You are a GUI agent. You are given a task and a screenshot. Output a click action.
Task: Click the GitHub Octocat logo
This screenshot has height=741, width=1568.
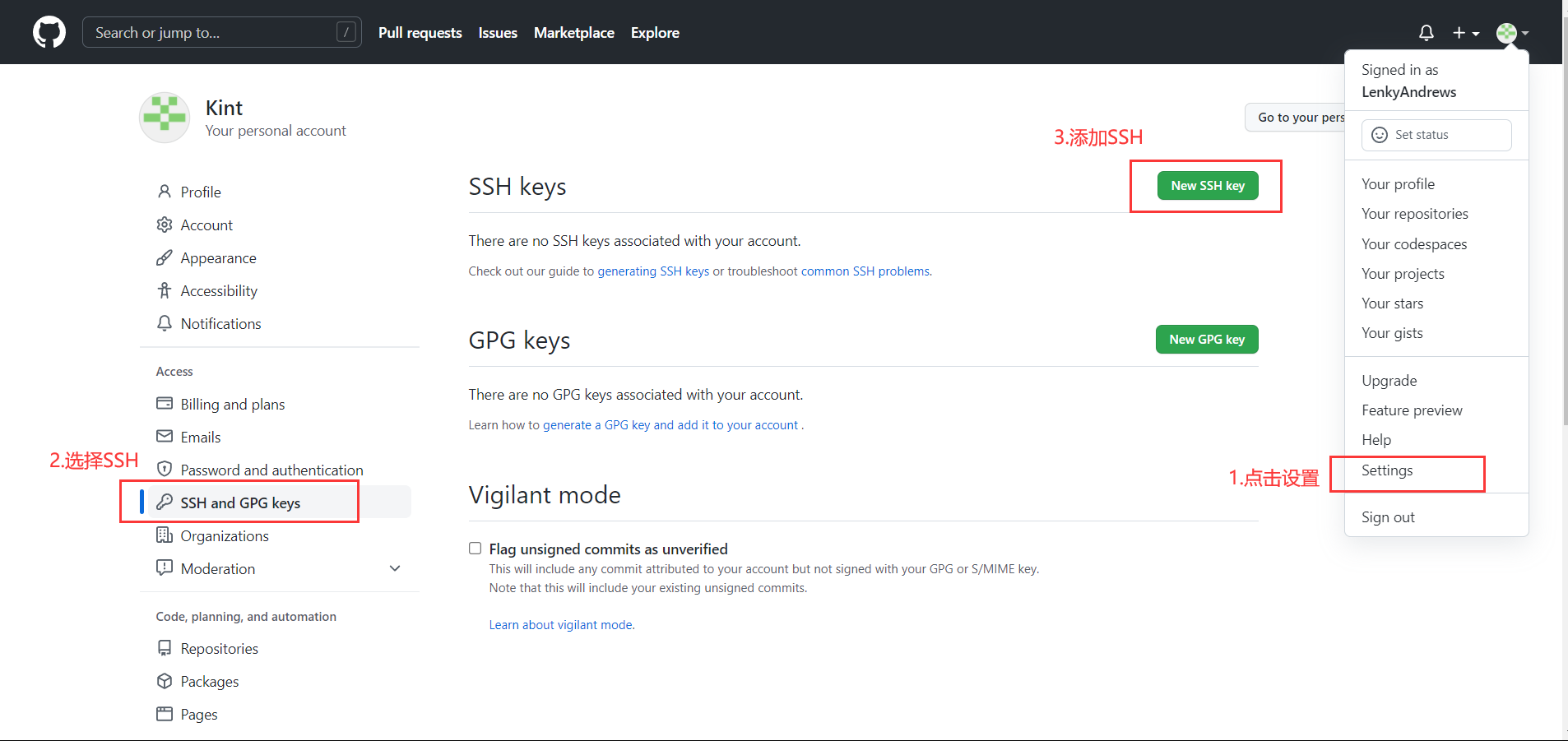(49, 32)
